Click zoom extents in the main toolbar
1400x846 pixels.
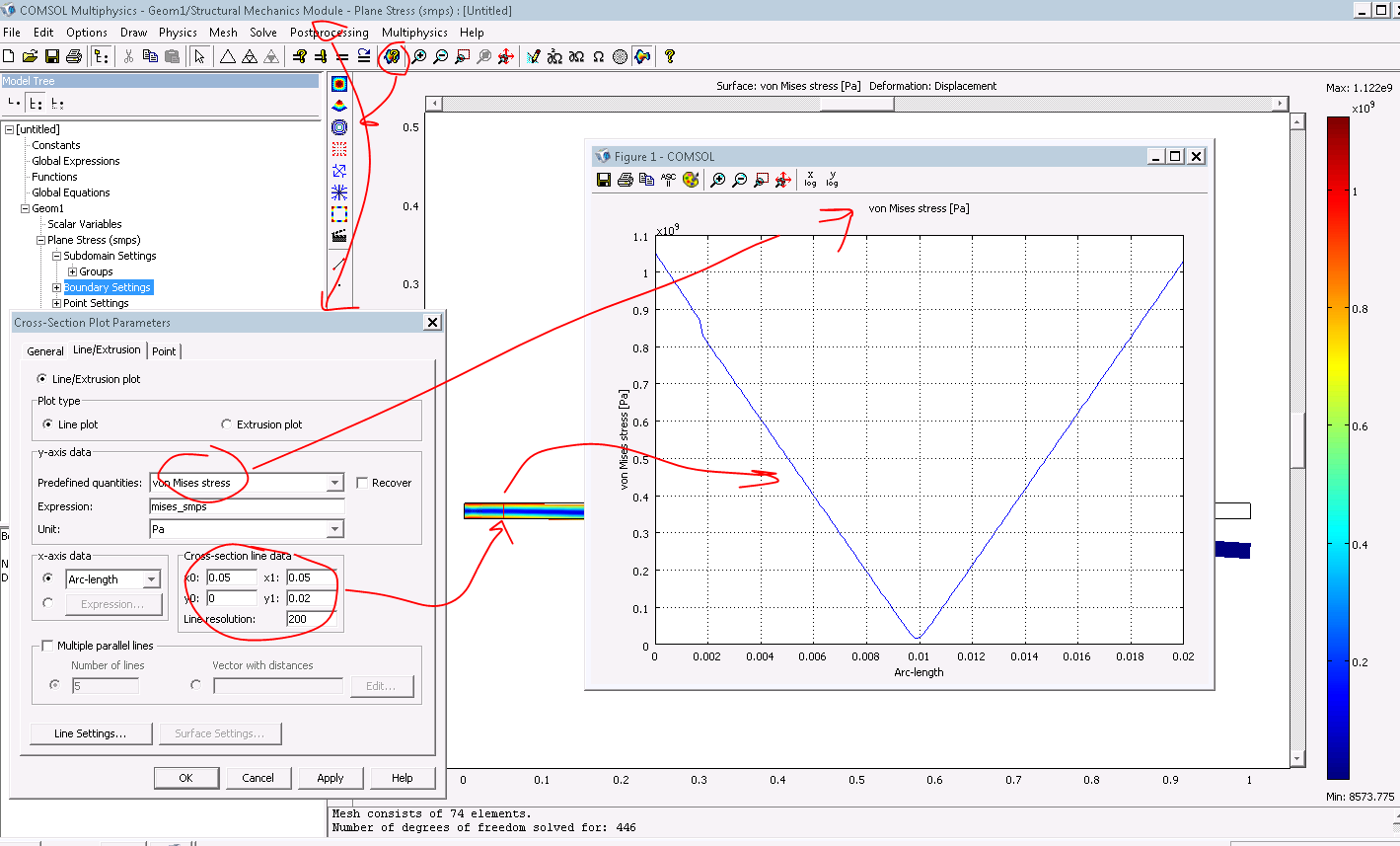(506, 57)
